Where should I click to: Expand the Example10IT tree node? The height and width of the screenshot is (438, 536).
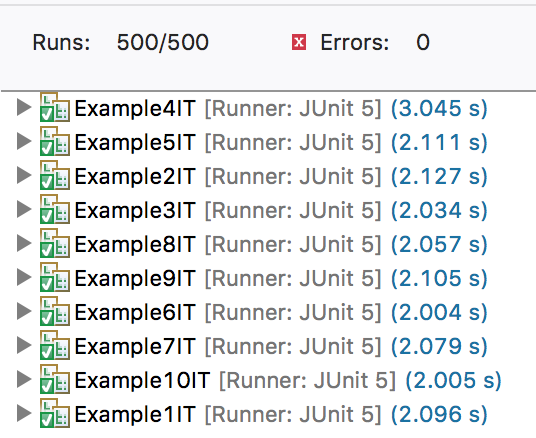24,380
